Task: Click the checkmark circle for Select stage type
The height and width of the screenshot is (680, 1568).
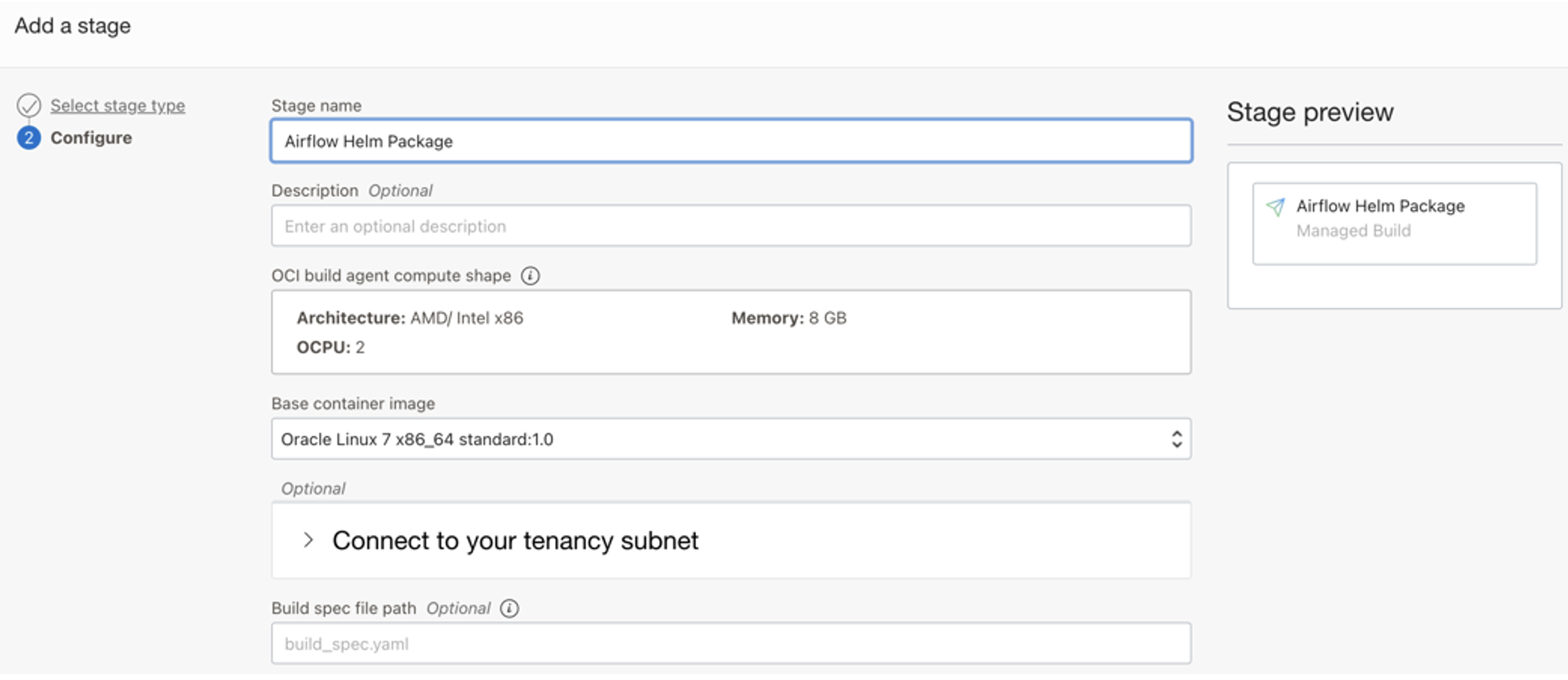Action: 29,105
